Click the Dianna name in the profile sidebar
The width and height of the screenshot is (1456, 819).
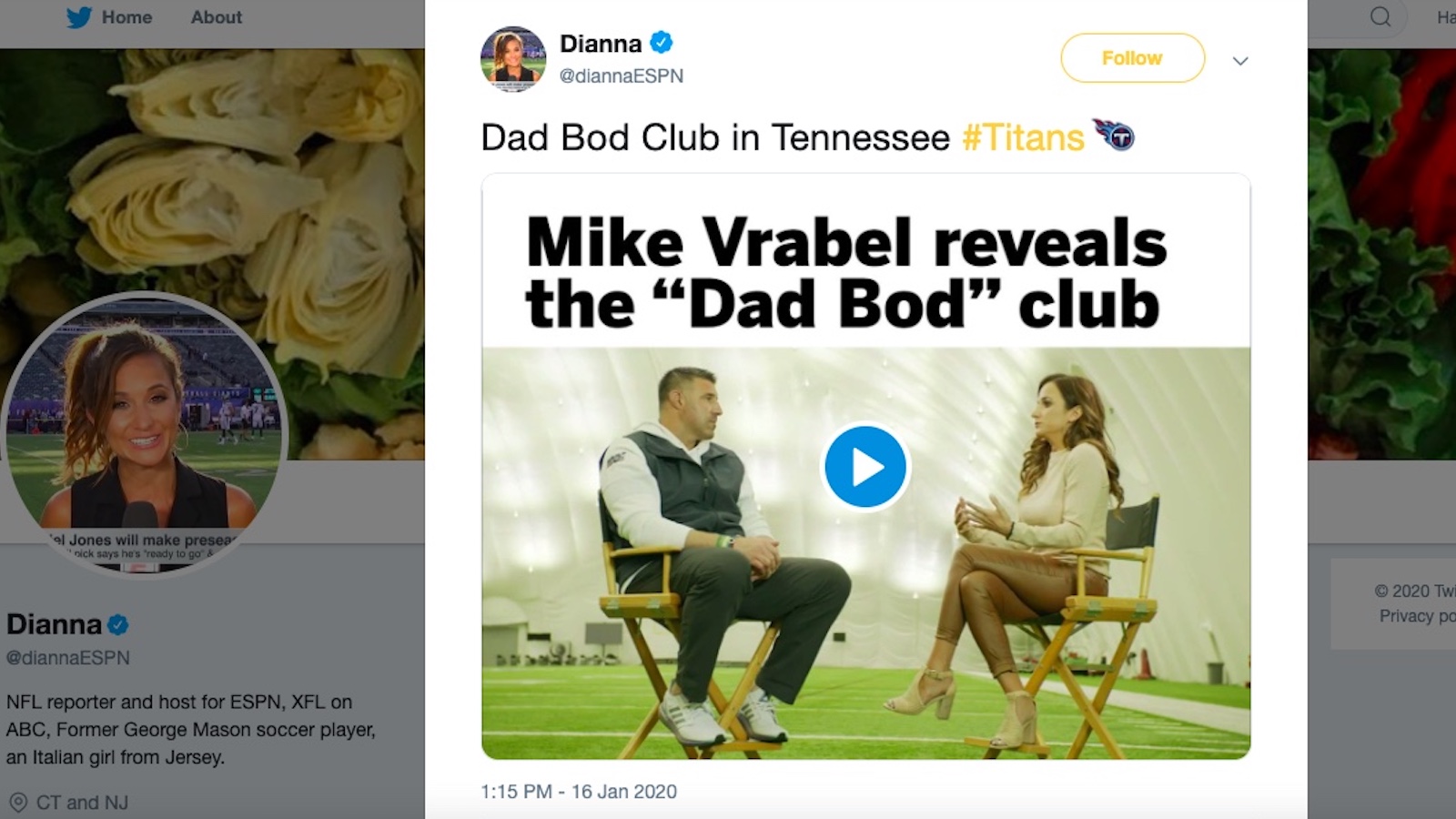tap(54, 624)
